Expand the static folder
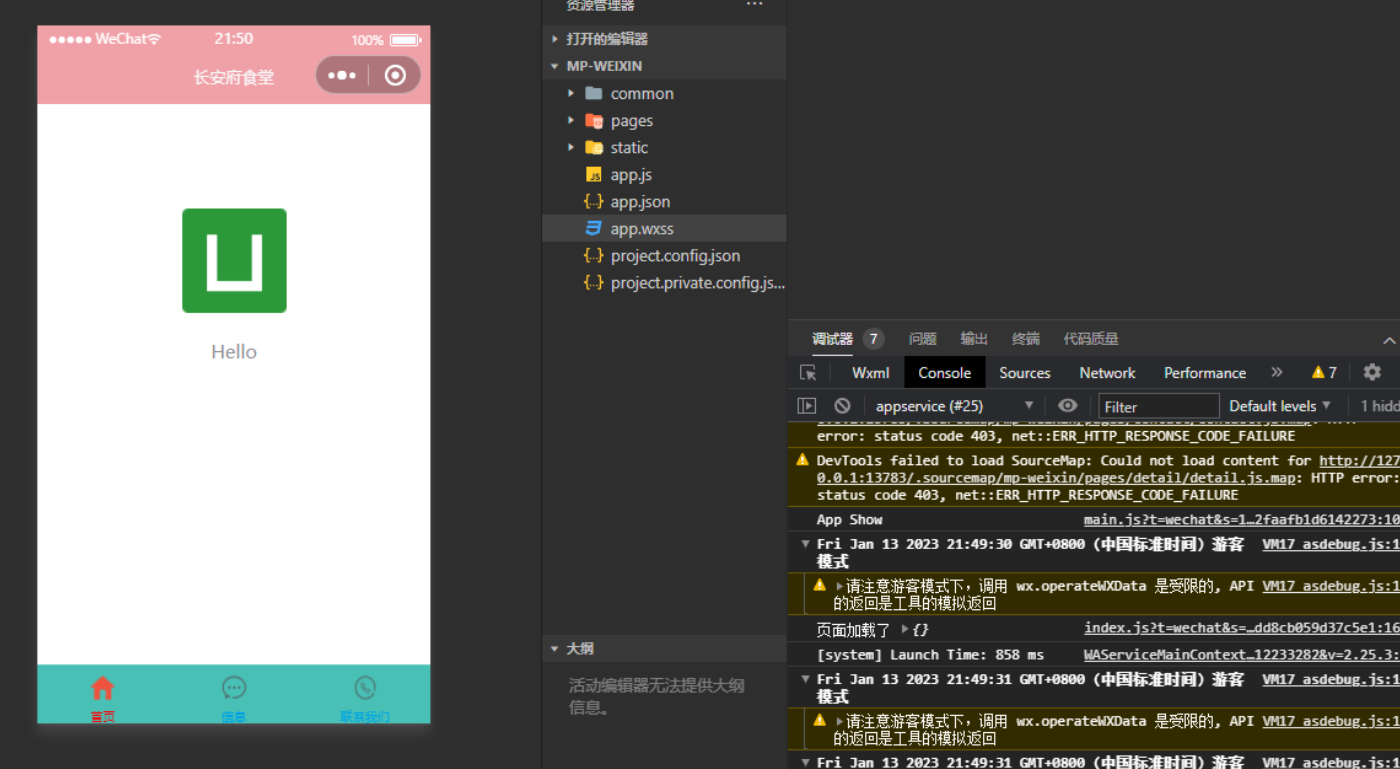 (x=571, y=147)
